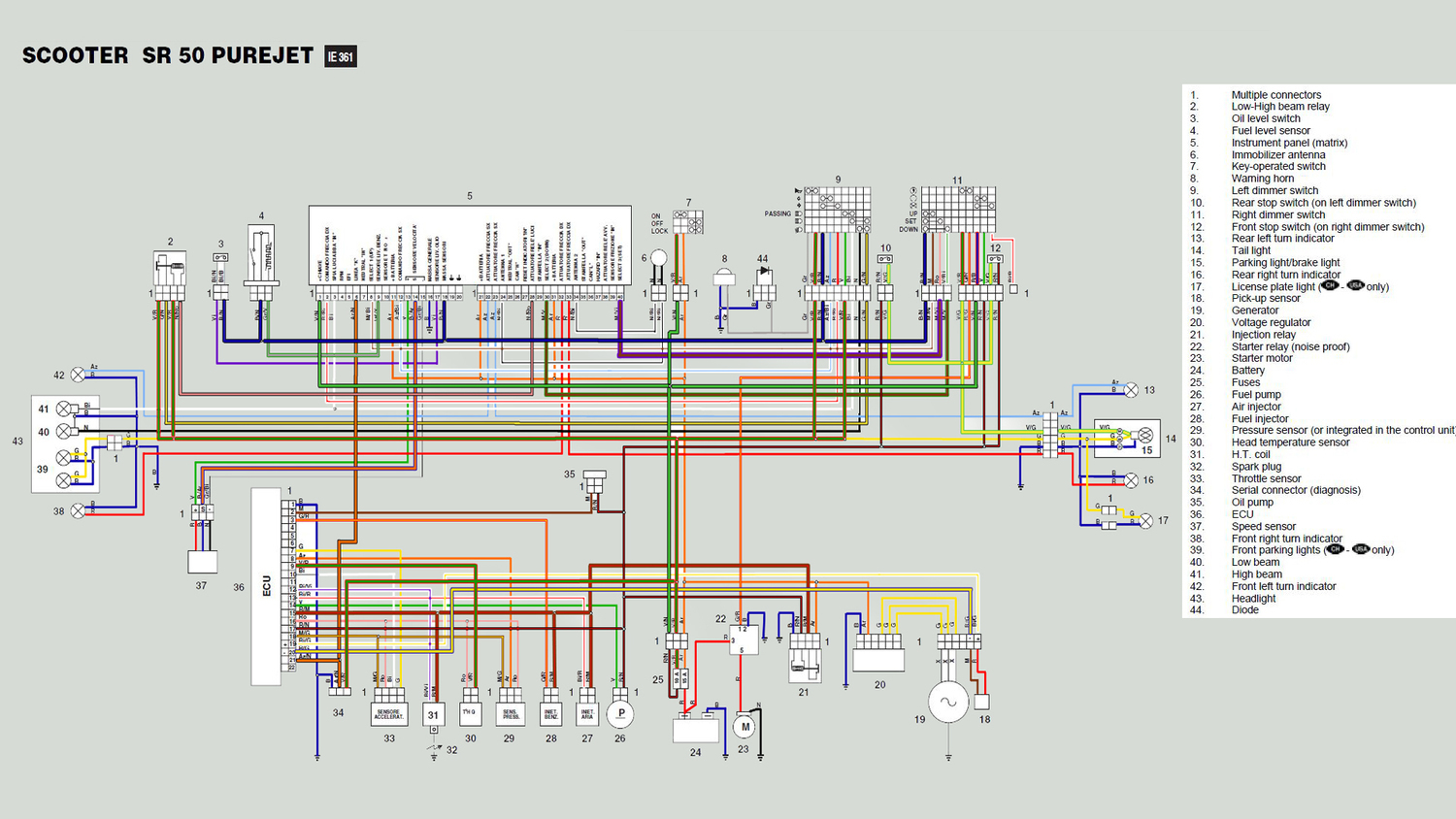Viewport: 1456px width, 819px height.
Task: Click the serial diagnosis connector numbered 34
Action: [339, 692]
